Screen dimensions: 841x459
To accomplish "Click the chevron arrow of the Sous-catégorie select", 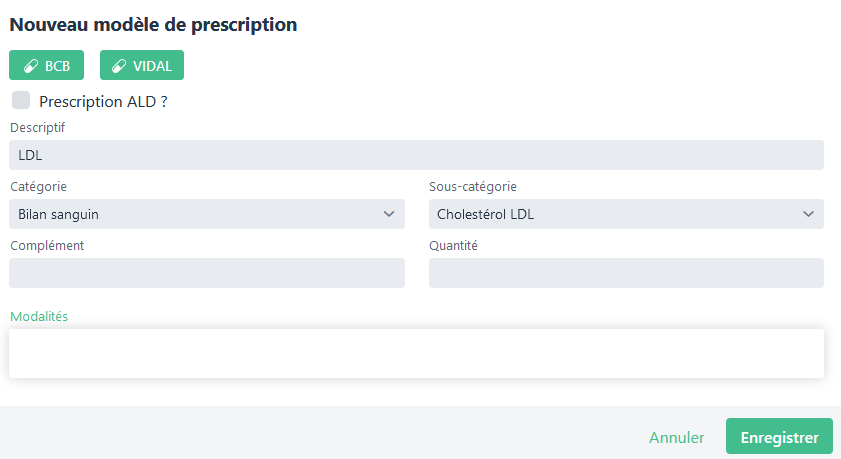I will pyautogui.click(x=808, y=214).
